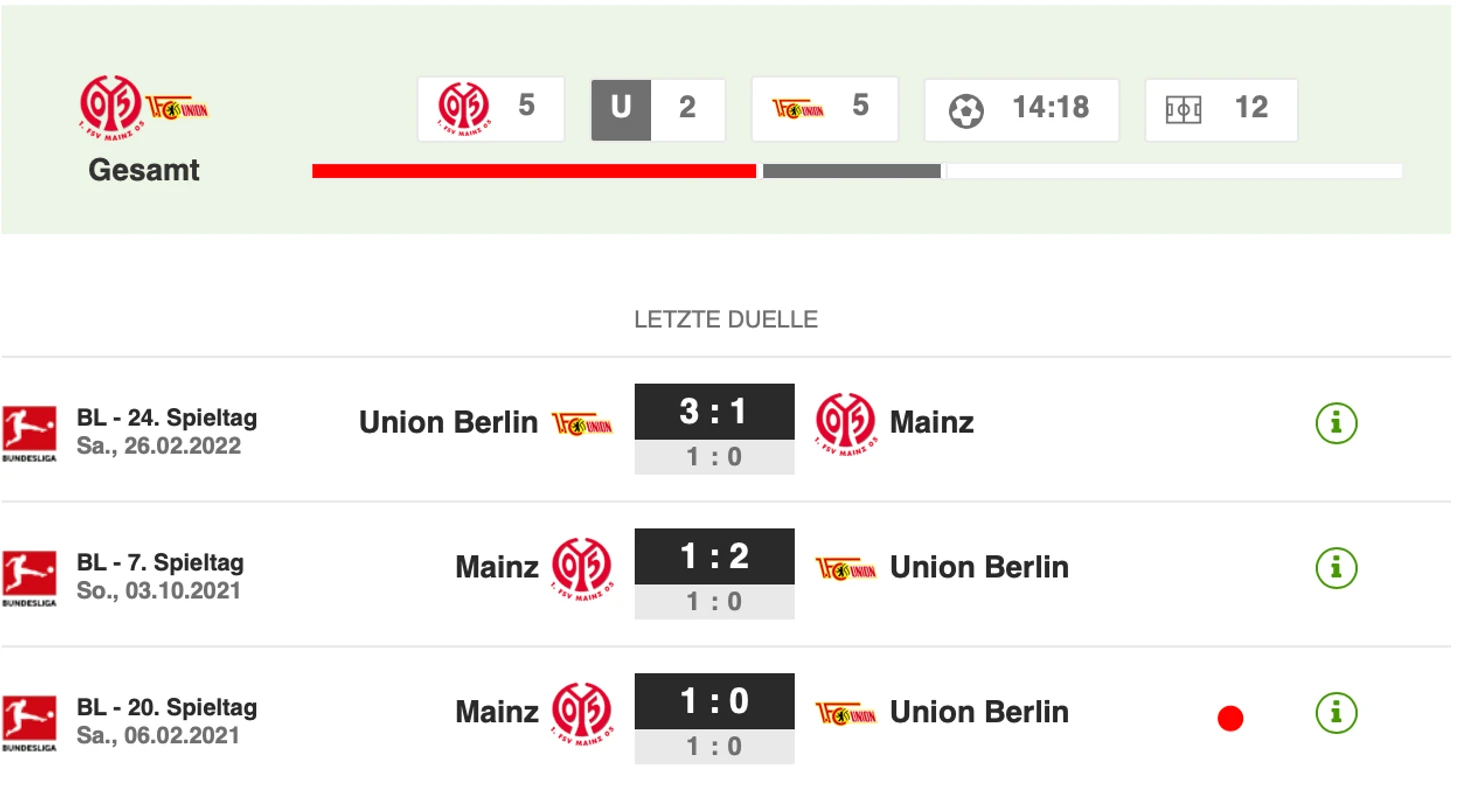1460x790 pixels.
Task: Click Bundesliga logo beside 20. Spieltag
Action: [30, 723]
